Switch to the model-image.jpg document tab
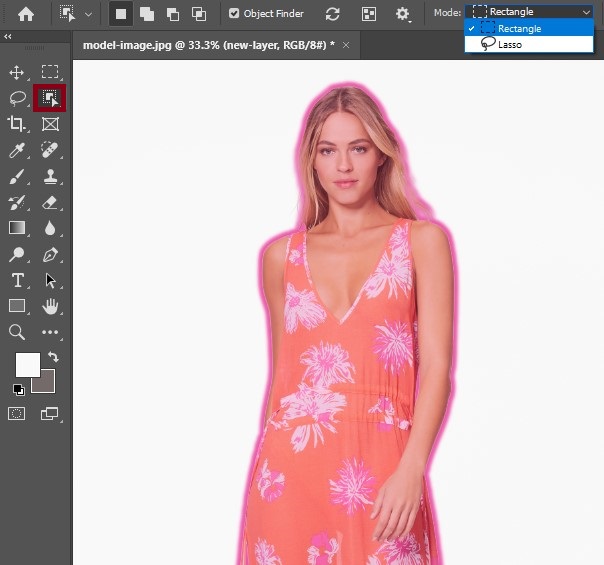Screen dimensions: 604x565 click(x=209, y=45)
